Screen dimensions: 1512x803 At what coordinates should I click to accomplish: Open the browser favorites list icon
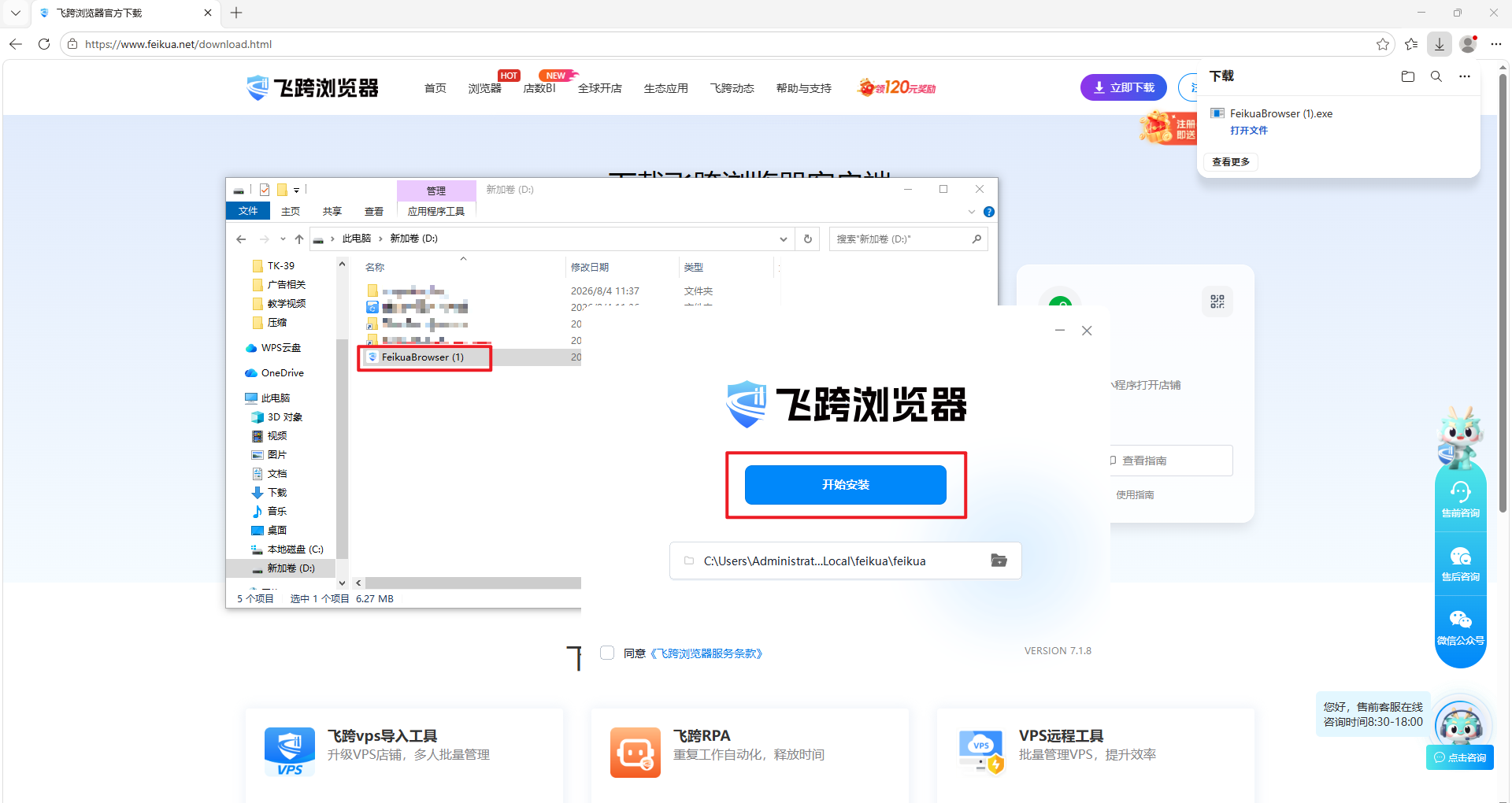click(x=1411, y=44)
